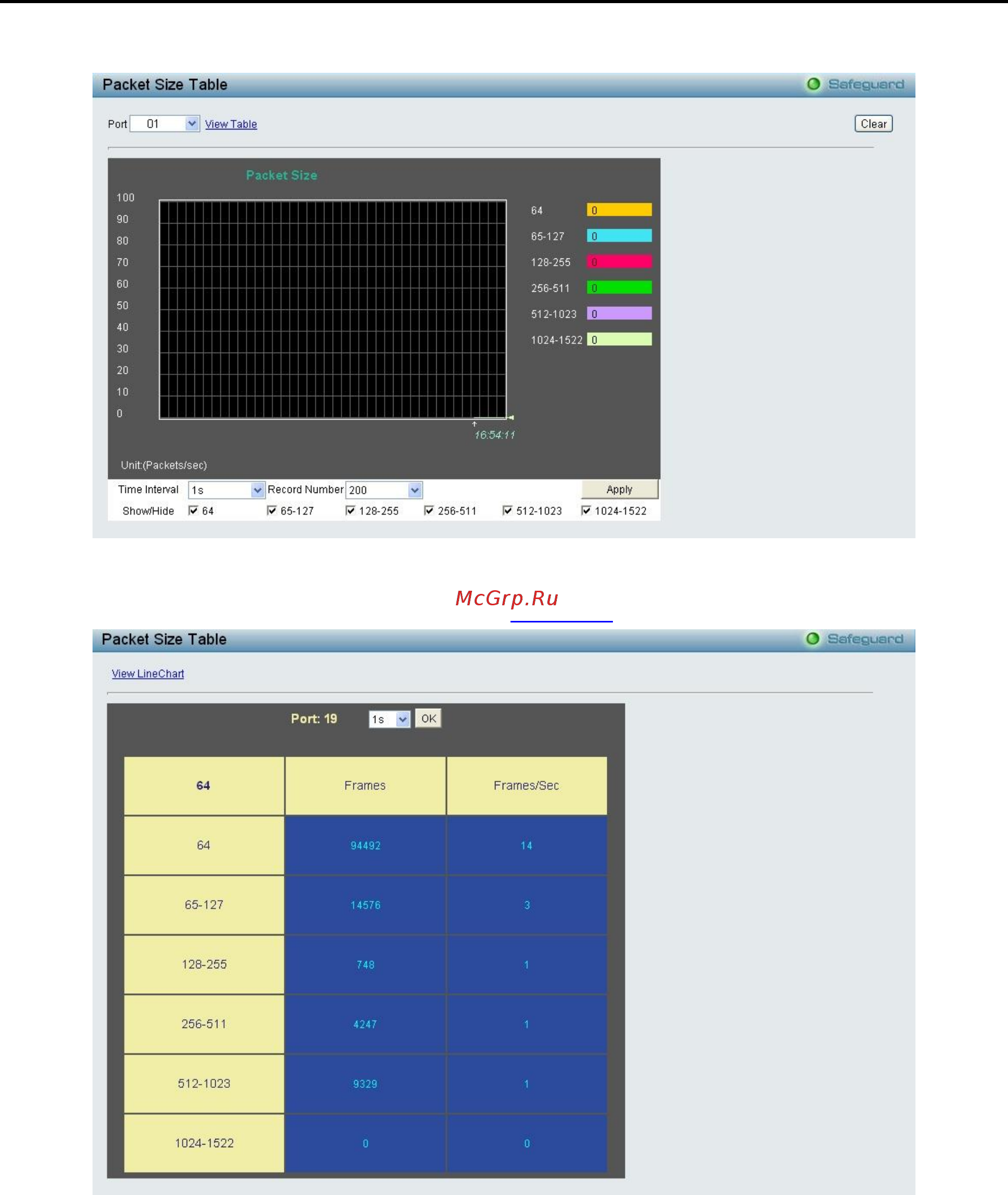Open the 1s interval dropdown beside Port: 19
This screenshot has width=1008, height=1195.
[389, 719]
